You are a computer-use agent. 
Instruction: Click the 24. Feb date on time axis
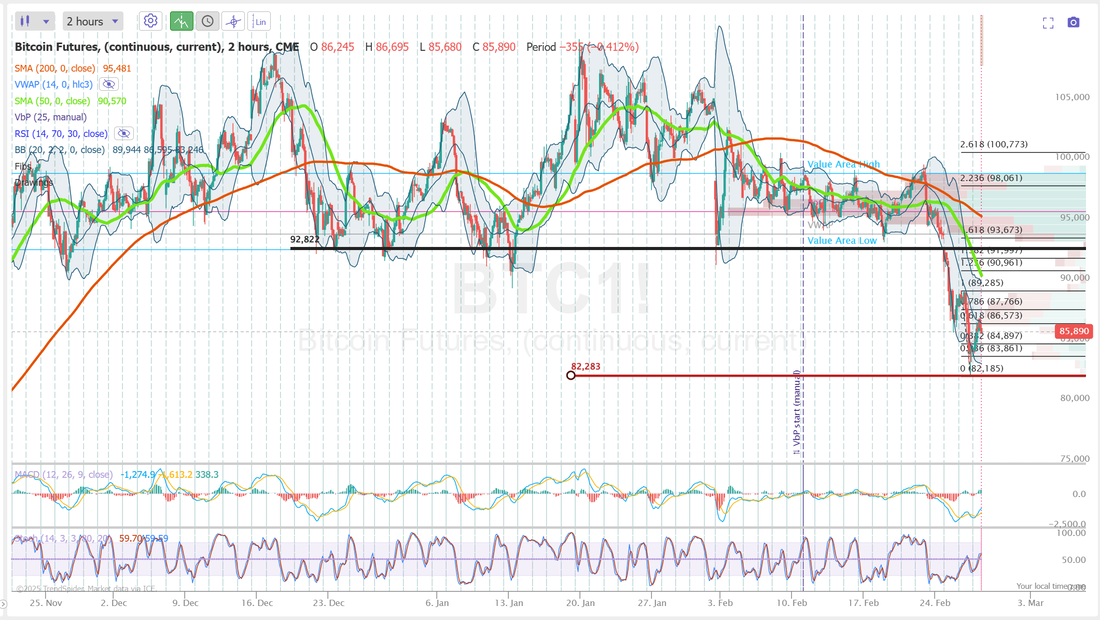pos(935,602)
